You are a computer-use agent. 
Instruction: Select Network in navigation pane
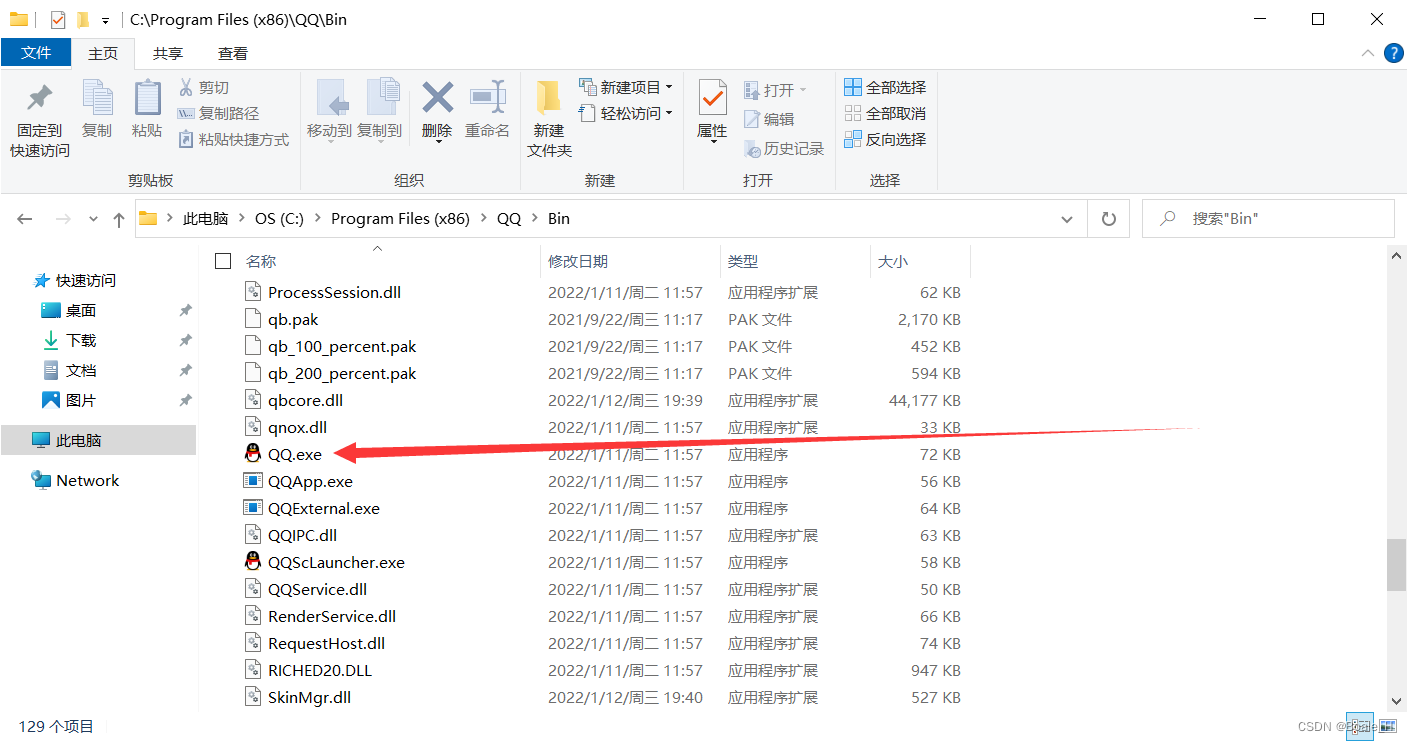point(88,480)
